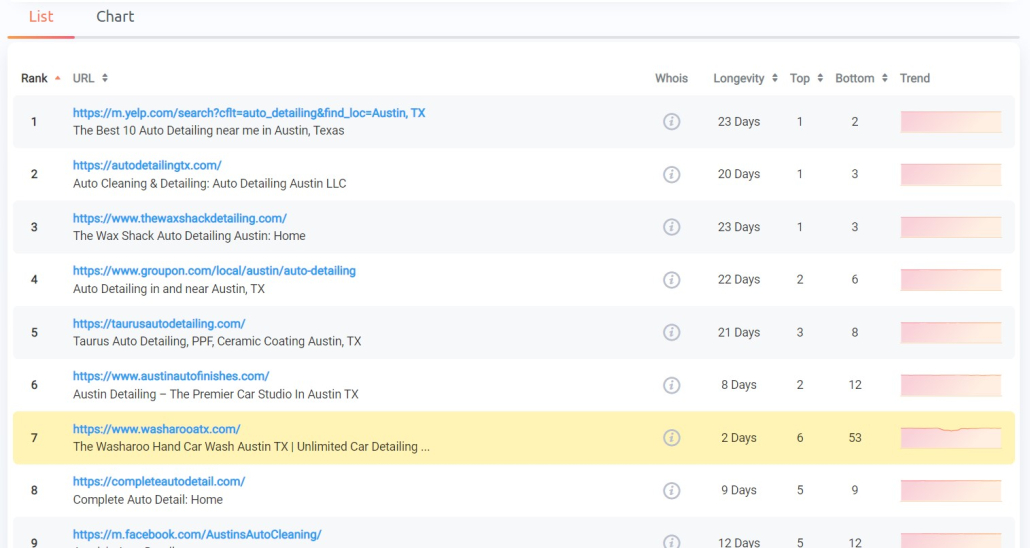Image resolution: width=1030 pixels, height=548 pixels.
Task: Select rank number 7 in the highlighted row
Action: [x=34, y=438]
